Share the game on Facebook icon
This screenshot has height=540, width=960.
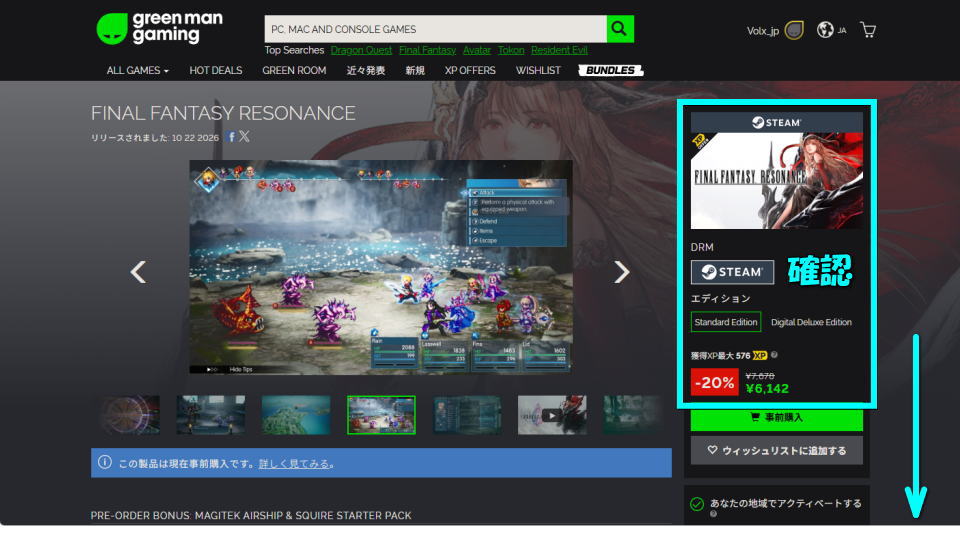(x=231, y=137)
